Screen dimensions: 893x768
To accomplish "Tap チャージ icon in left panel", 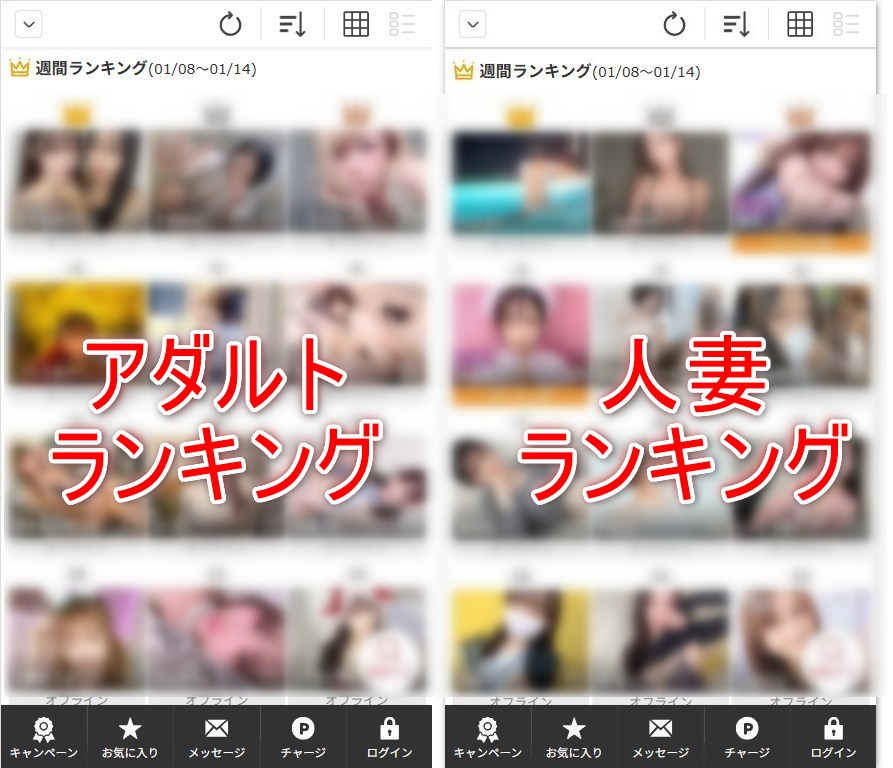I will [x=302, y=737].
